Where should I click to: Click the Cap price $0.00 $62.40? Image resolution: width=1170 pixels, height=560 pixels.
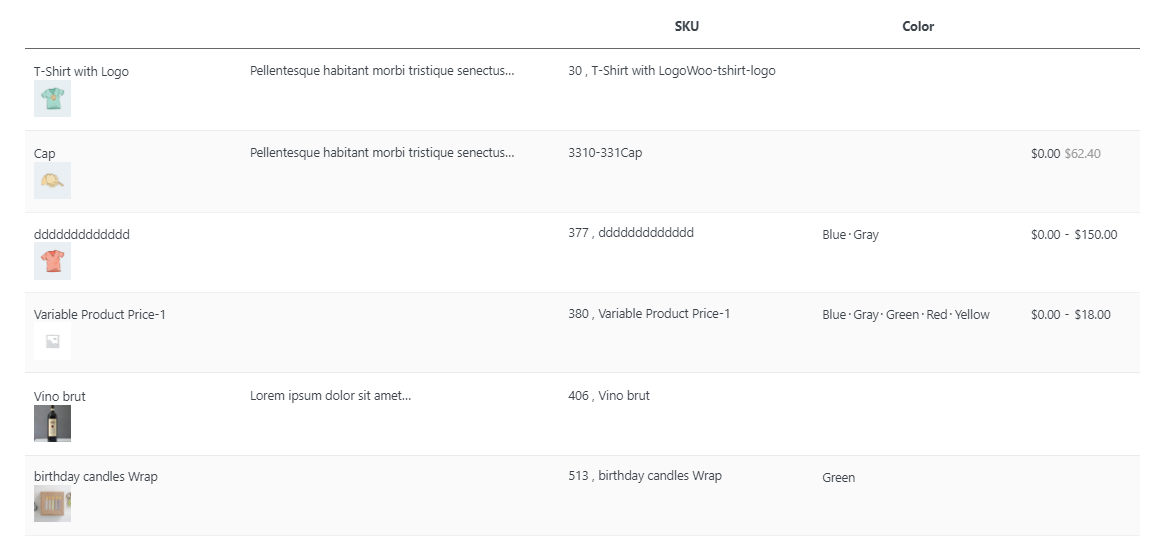click(x=1065, y=154)
